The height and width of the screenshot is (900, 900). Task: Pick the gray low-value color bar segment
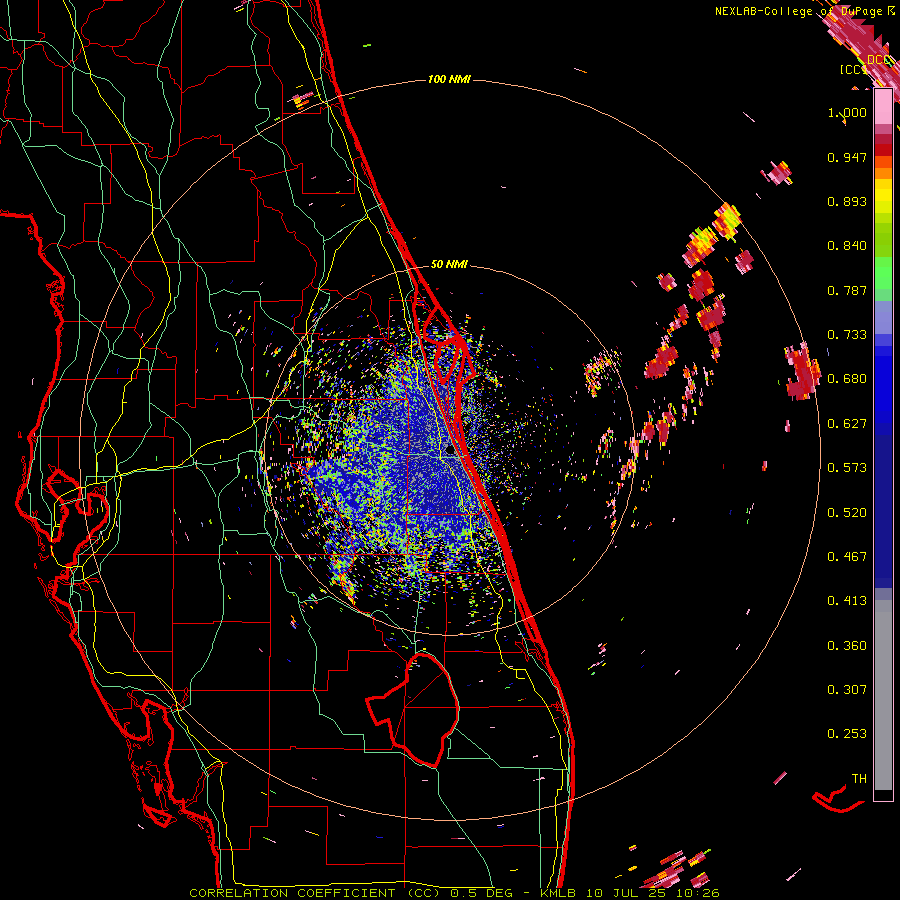tap(883, 695)
